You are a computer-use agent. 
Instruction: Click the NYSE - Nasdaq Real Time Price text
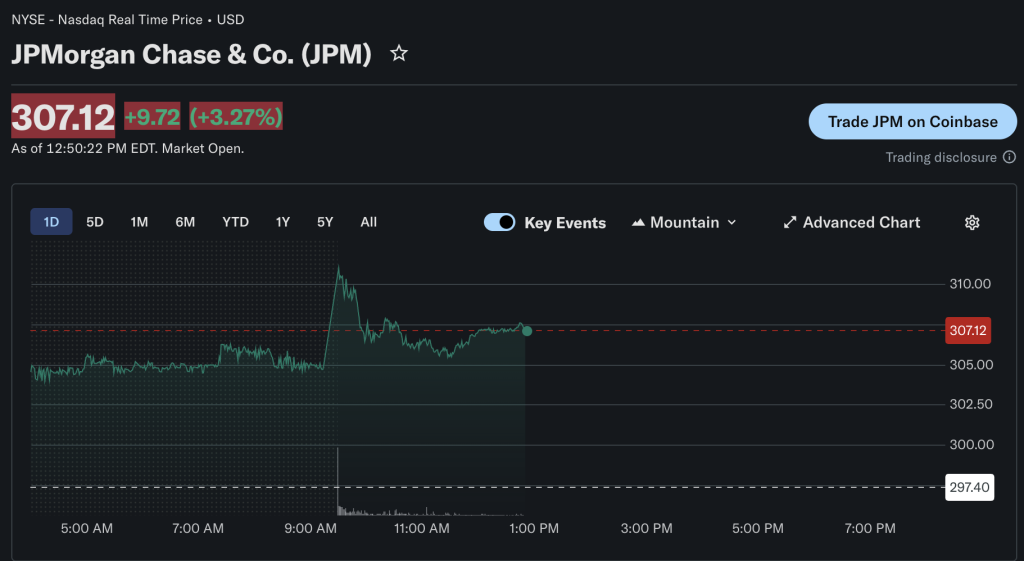click(107, 20)
